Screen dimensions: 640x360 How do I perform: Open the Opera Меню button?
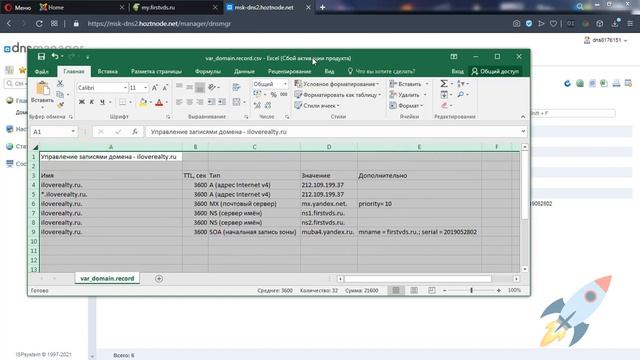tap(18, 7)
